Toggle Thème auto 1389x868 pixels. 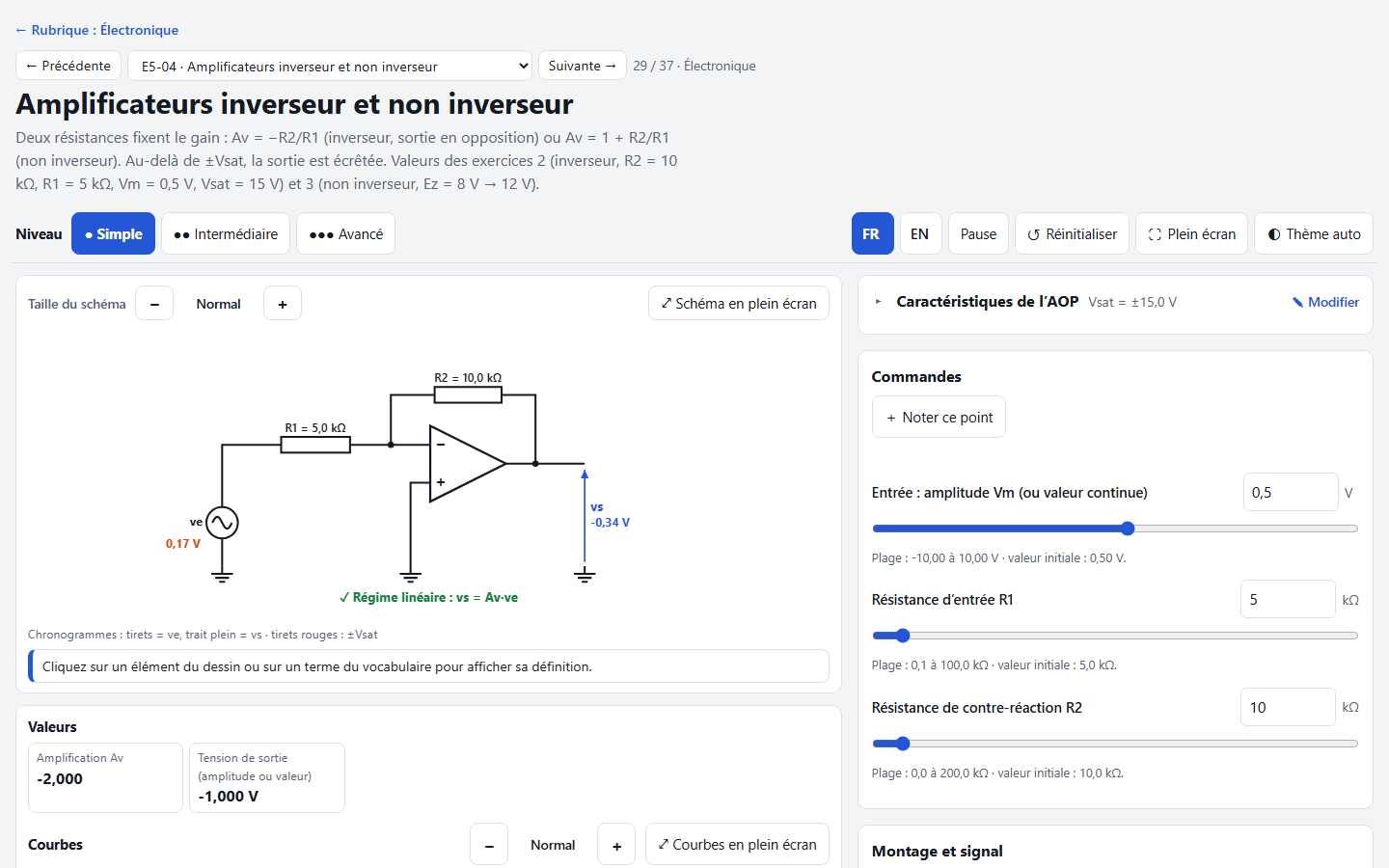click(1314, 233)
